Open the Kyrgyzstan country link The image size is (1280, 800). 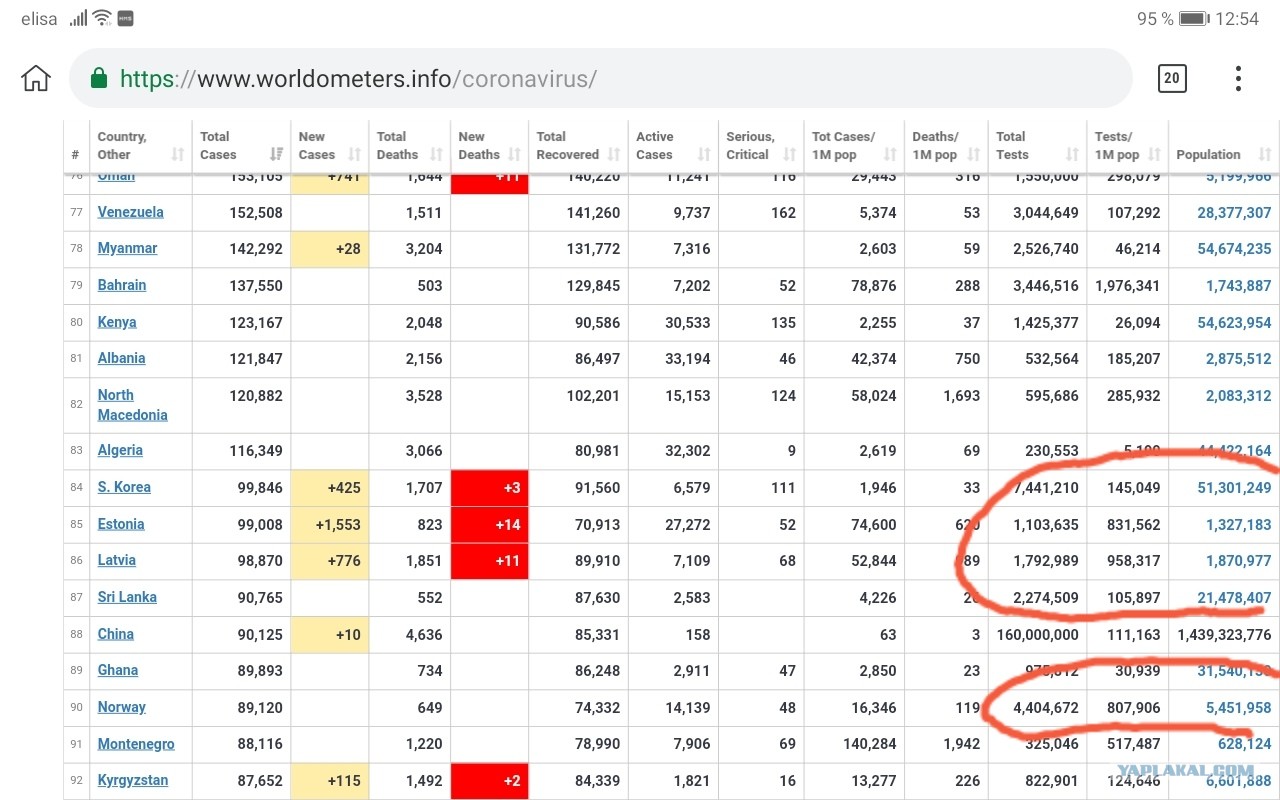[x=133, y=780]
